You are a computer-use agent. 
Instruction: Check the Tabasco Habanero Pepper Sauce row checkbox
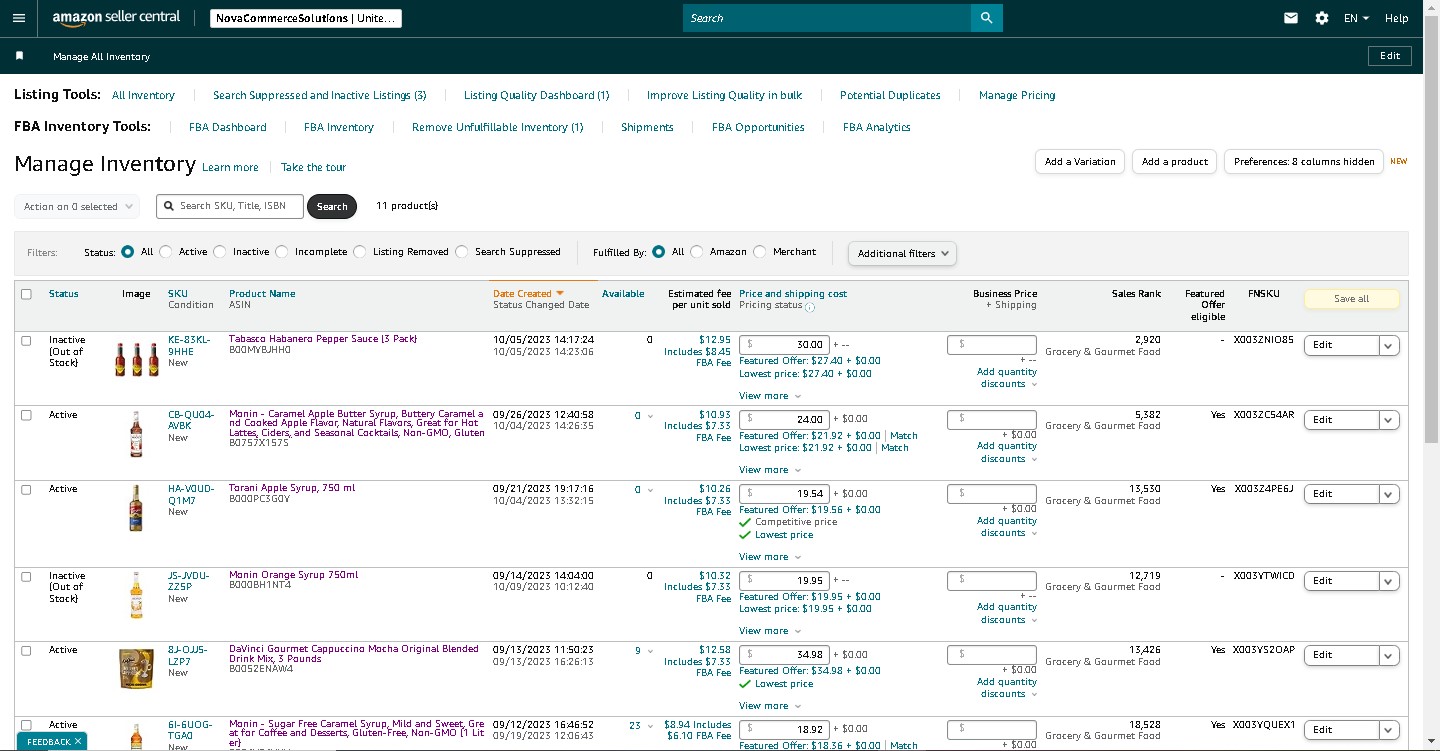[x=26, y=340]
